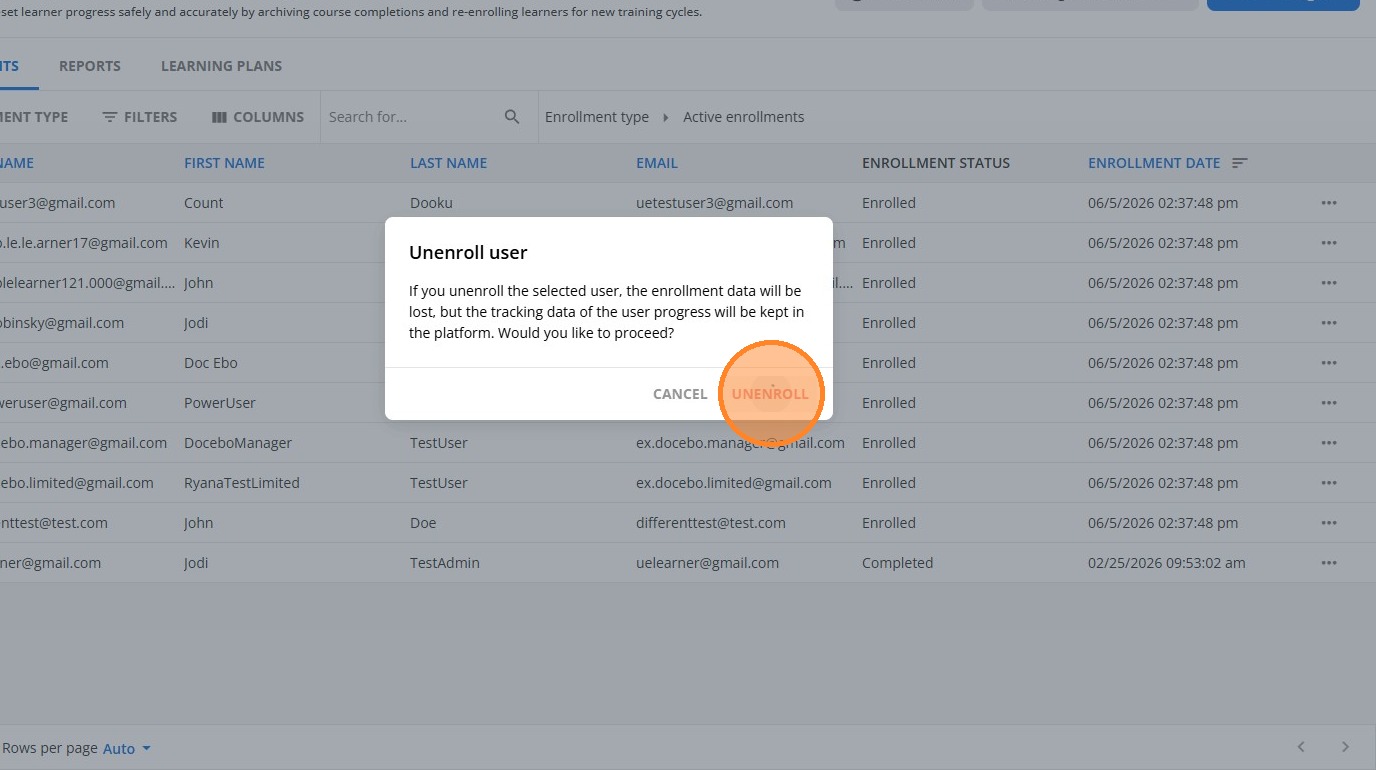Click the uelearner@gmail.com email cell
Image resolution: width=1376 pixels, height=770 pixels.
tap(707, 563)
